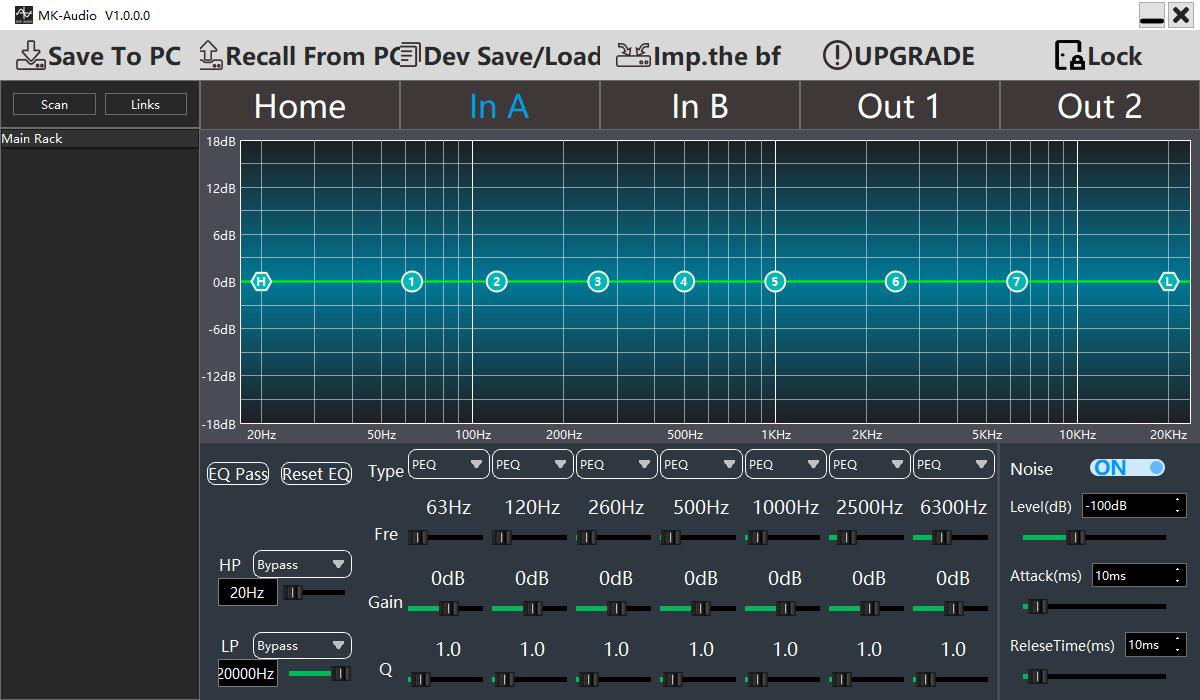Switch to the In B tab

[699, 106]
